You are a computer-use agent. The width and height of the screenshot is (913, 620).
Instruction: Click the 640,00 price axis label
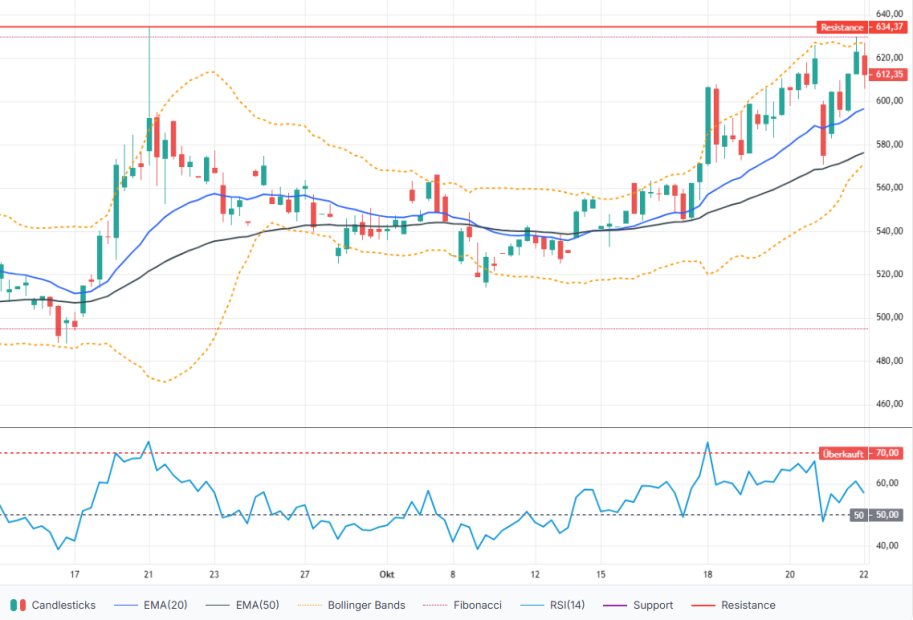[x=889, y=14]
